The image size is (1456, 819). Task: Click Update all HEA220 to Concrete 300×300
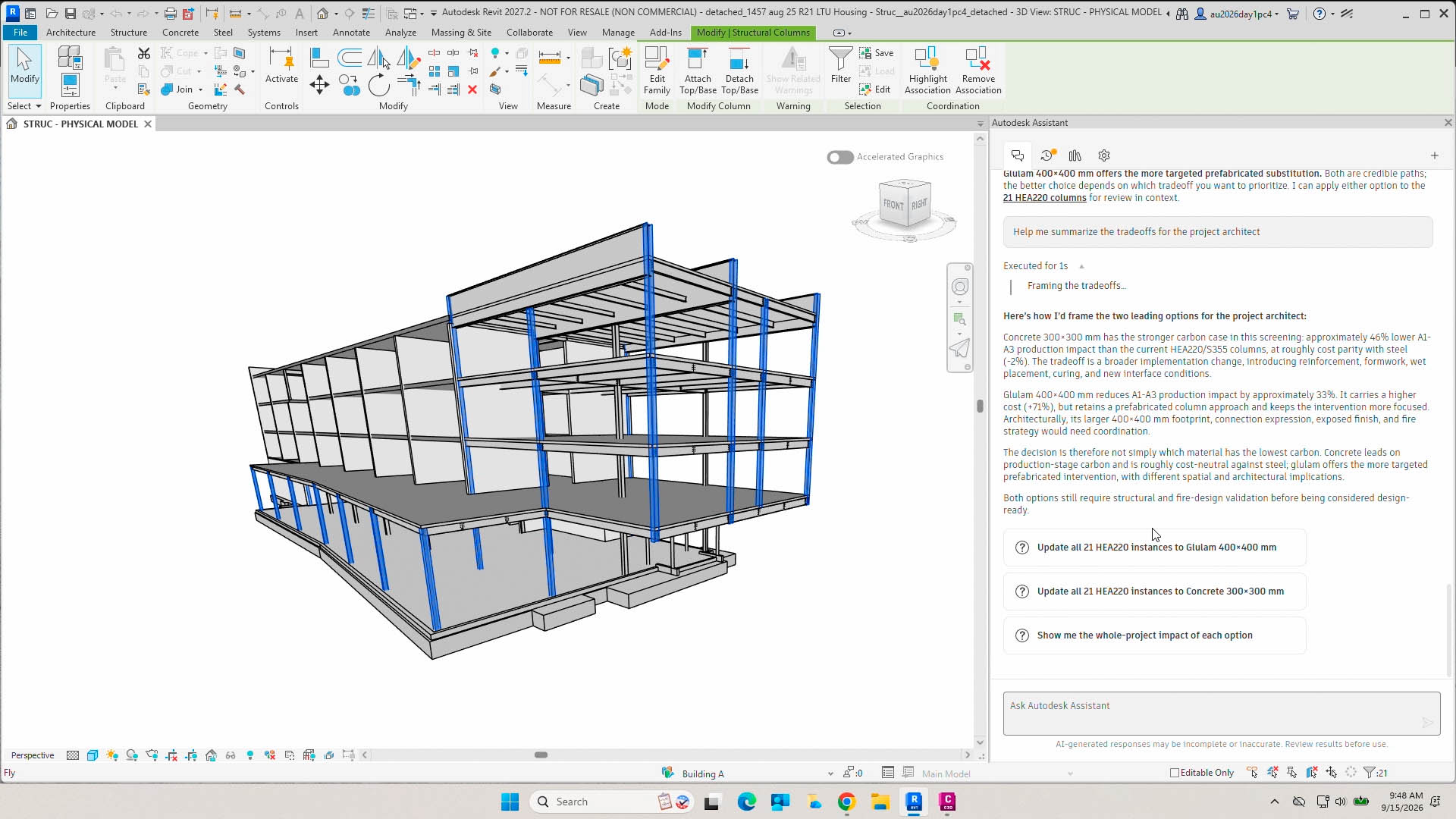pos(1154,591)
